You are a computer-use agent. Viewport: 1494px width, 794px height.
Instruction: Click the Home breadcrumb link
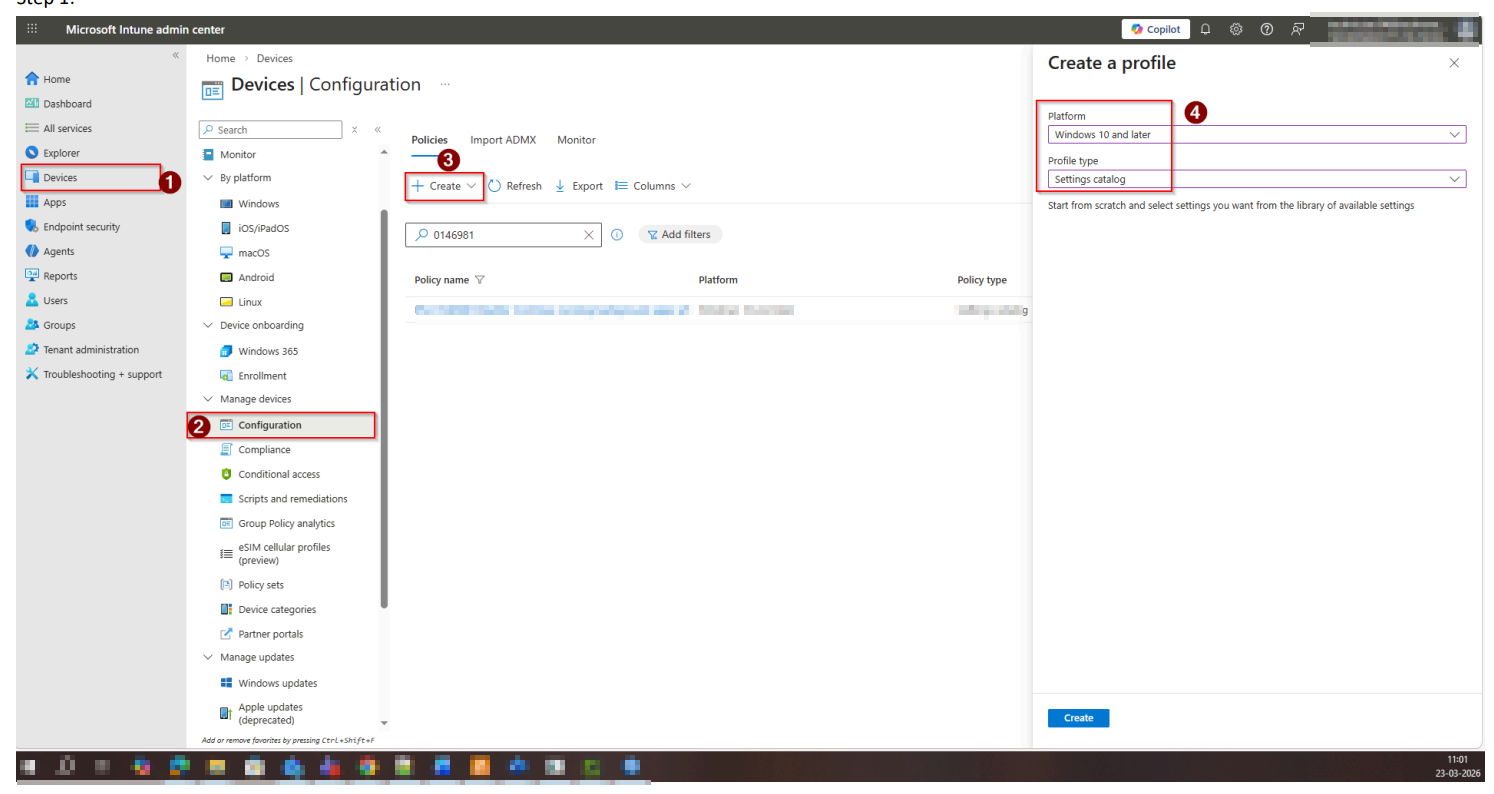(x=221, y=59)
